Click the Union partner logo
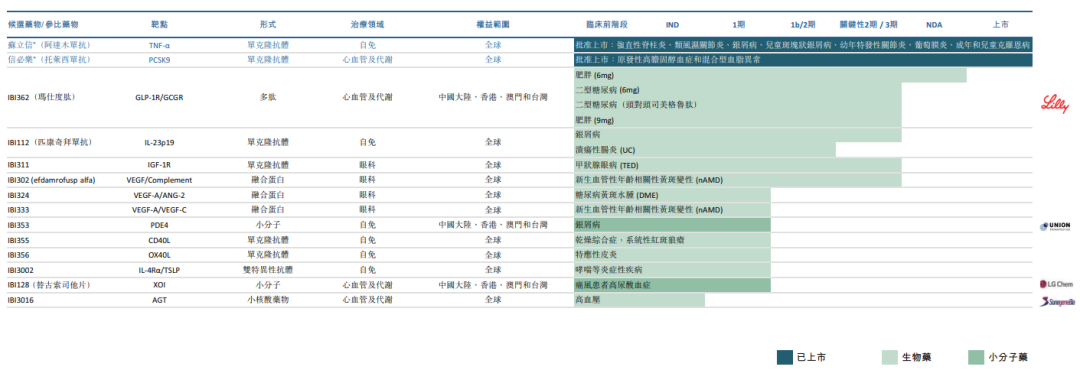Image resolution: width=1080 pixels, height=370 pixels. (1055, 225)
